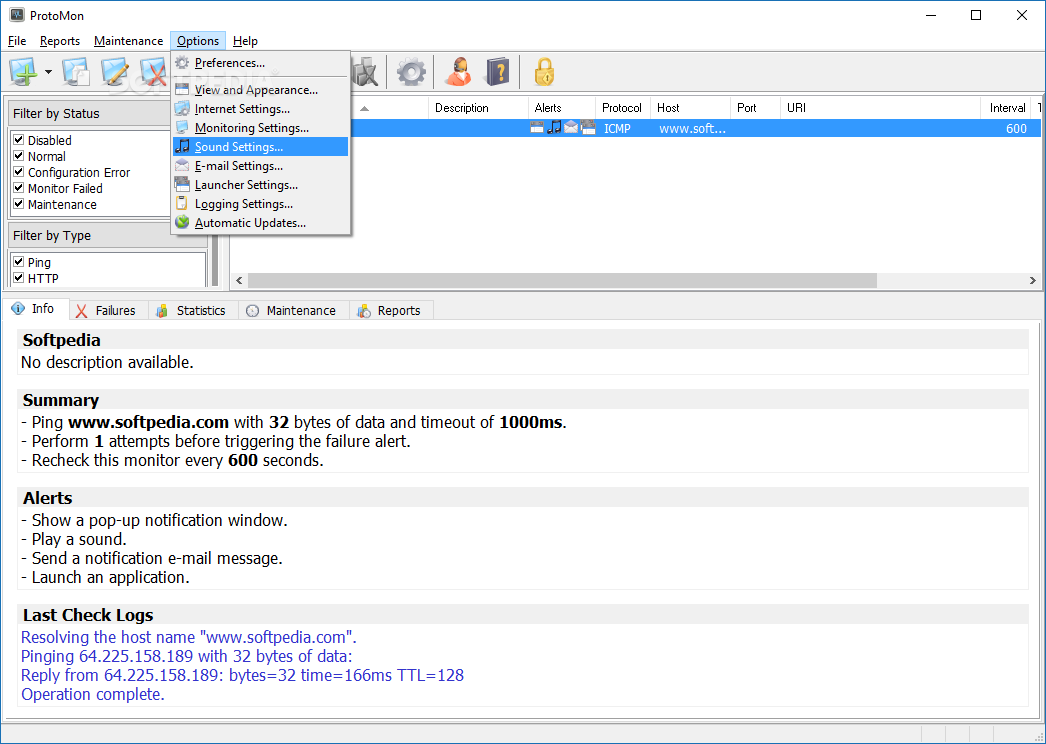Switch to the Info tab
This screenshot has height=744, width=1046.
(x=35, y=309)
